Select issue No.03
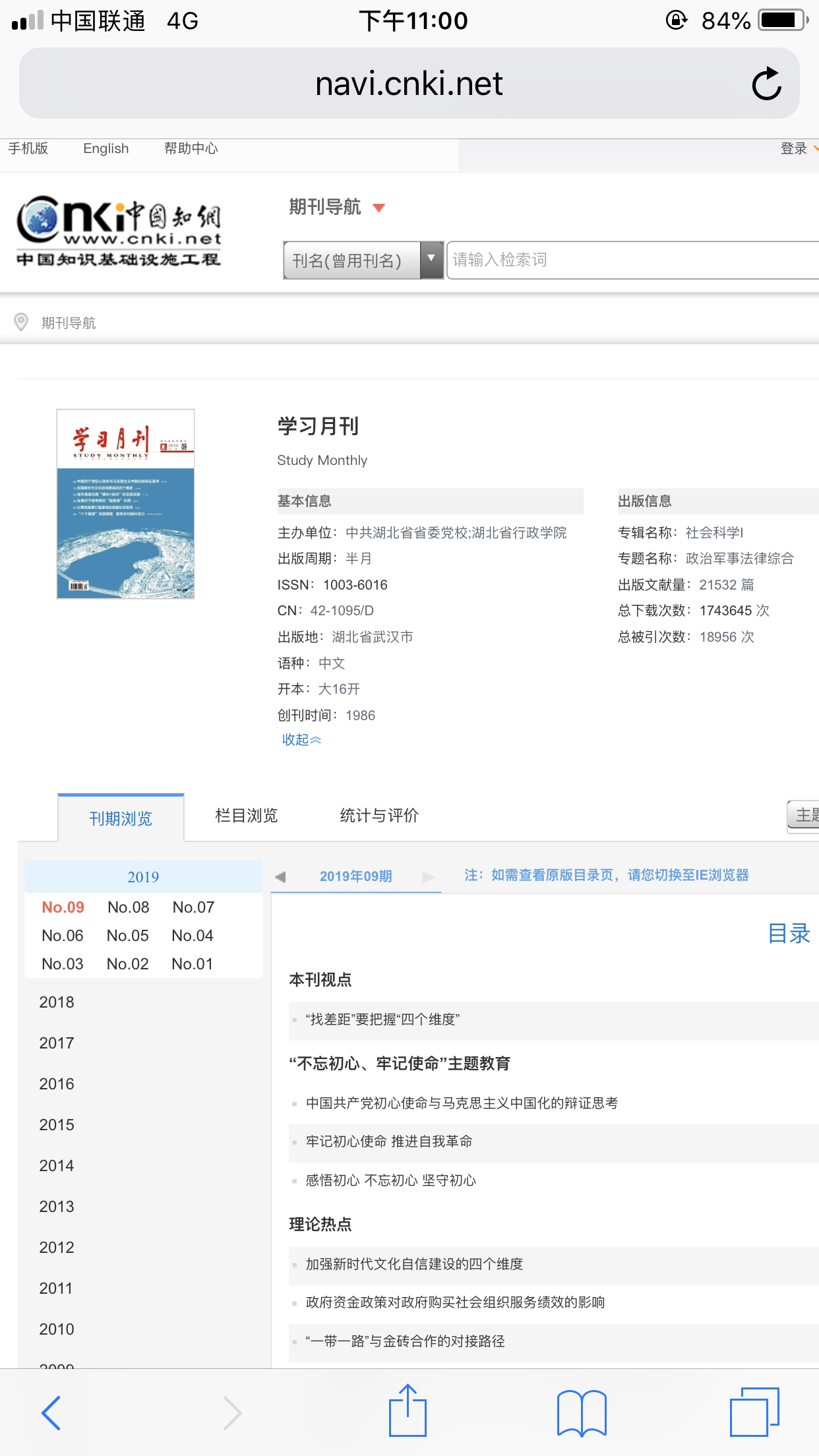819x1456 pixels. click(x=63, y=964)
